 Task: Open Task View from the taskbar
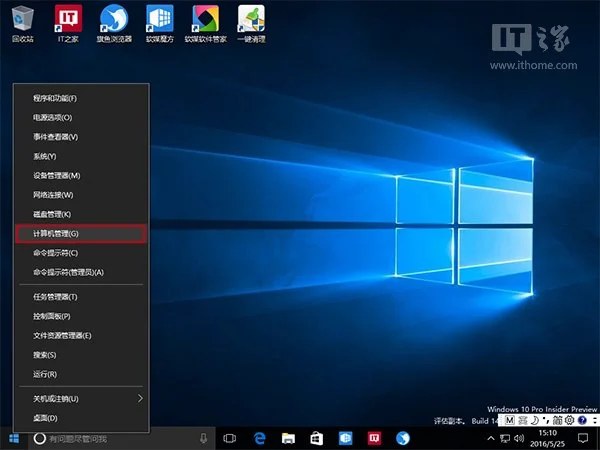(x=230, y=438)
